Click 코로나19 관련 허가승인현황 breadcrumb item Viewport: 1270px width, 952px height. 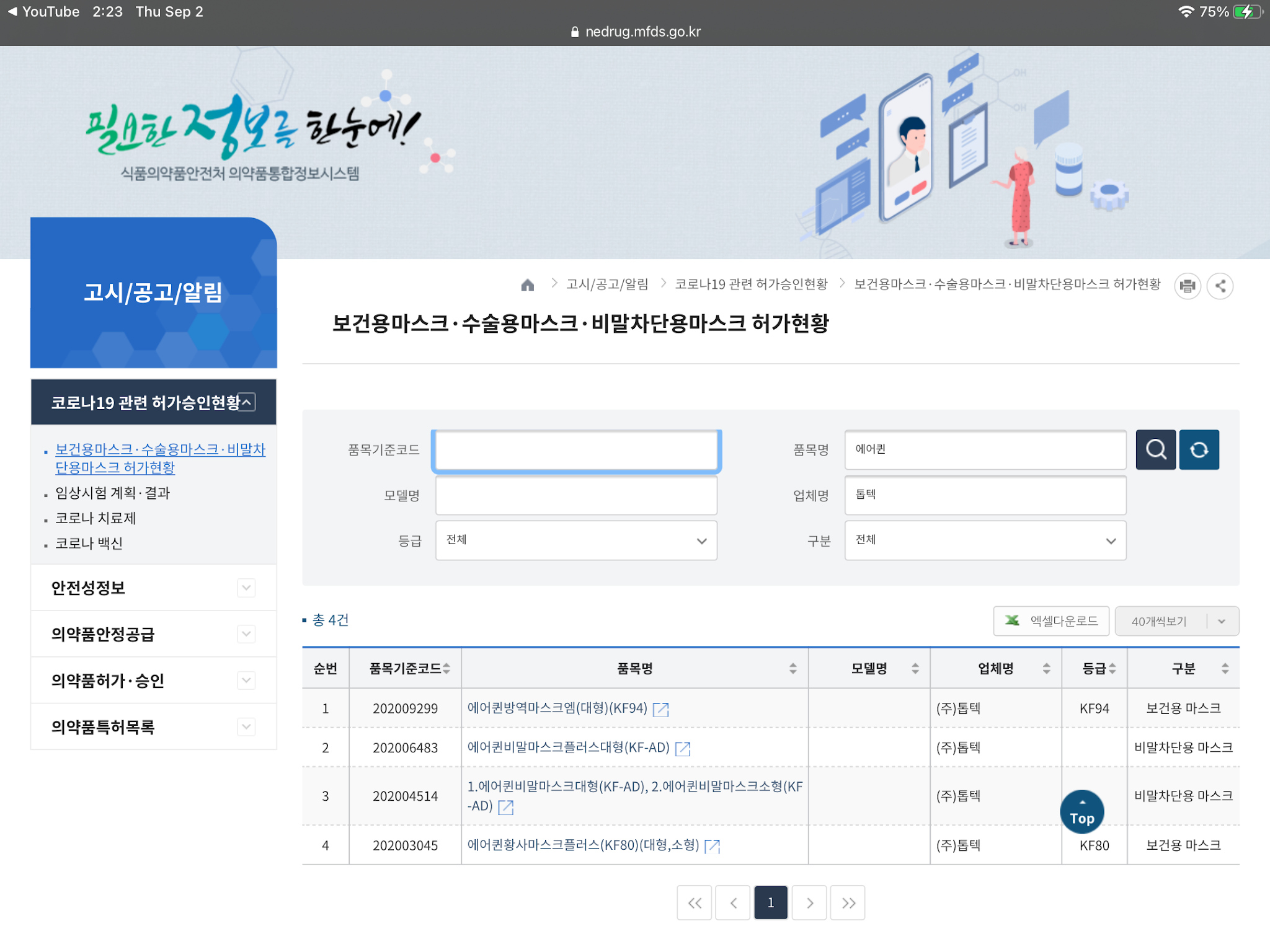751,284
